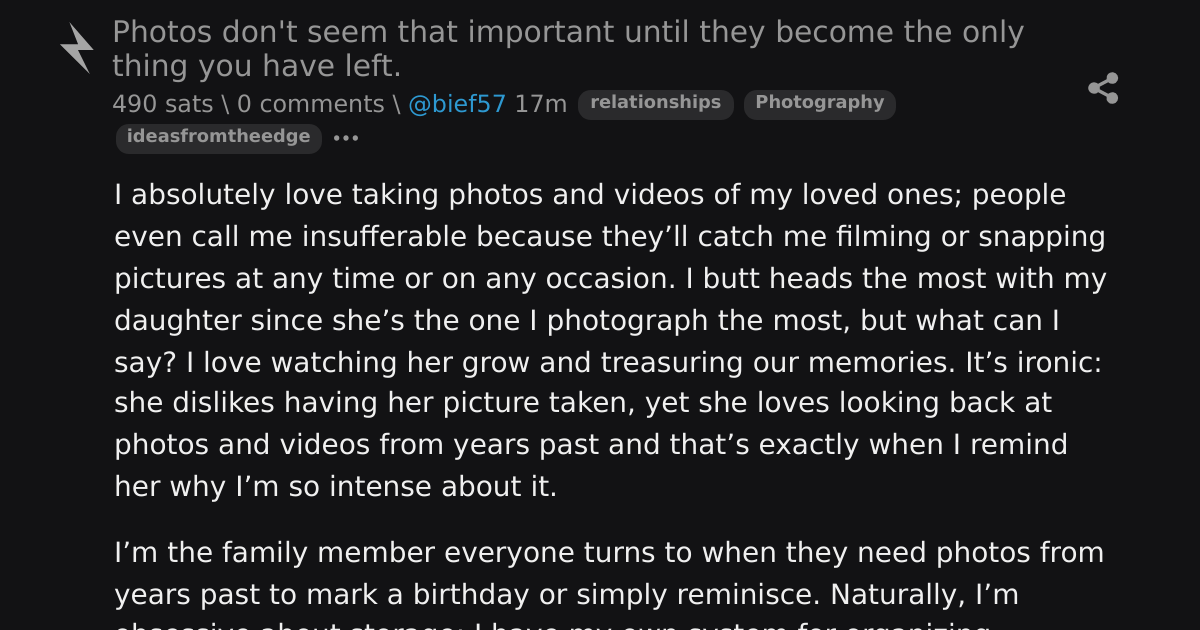Visit the @bief57 user profile
Screen dimensions: 1200x630
[x=456, y=104]
